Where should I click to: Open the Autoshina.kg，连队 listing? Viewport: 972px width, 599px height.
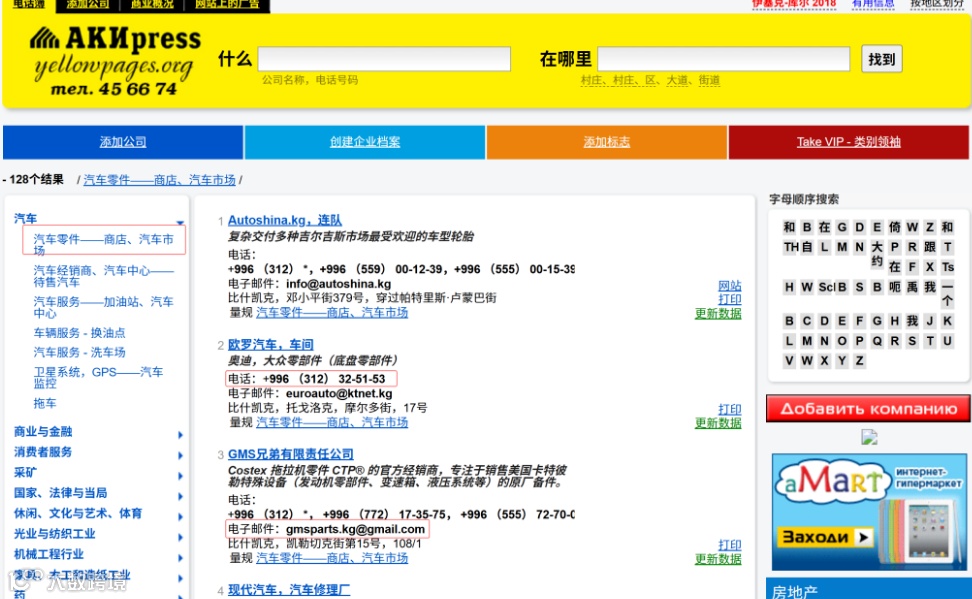(x=285, y=220)
